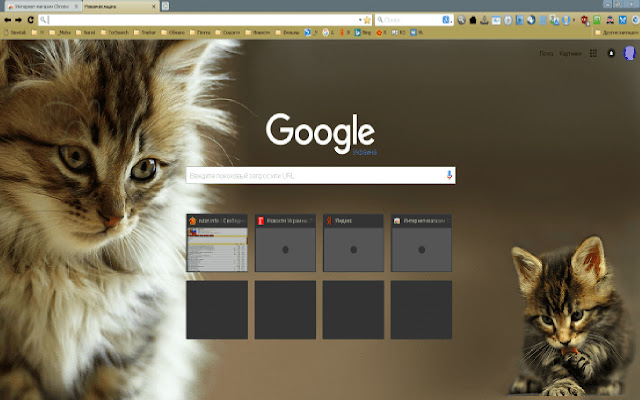Open the VK bookmark icon
640x400 pixels.
416,32
